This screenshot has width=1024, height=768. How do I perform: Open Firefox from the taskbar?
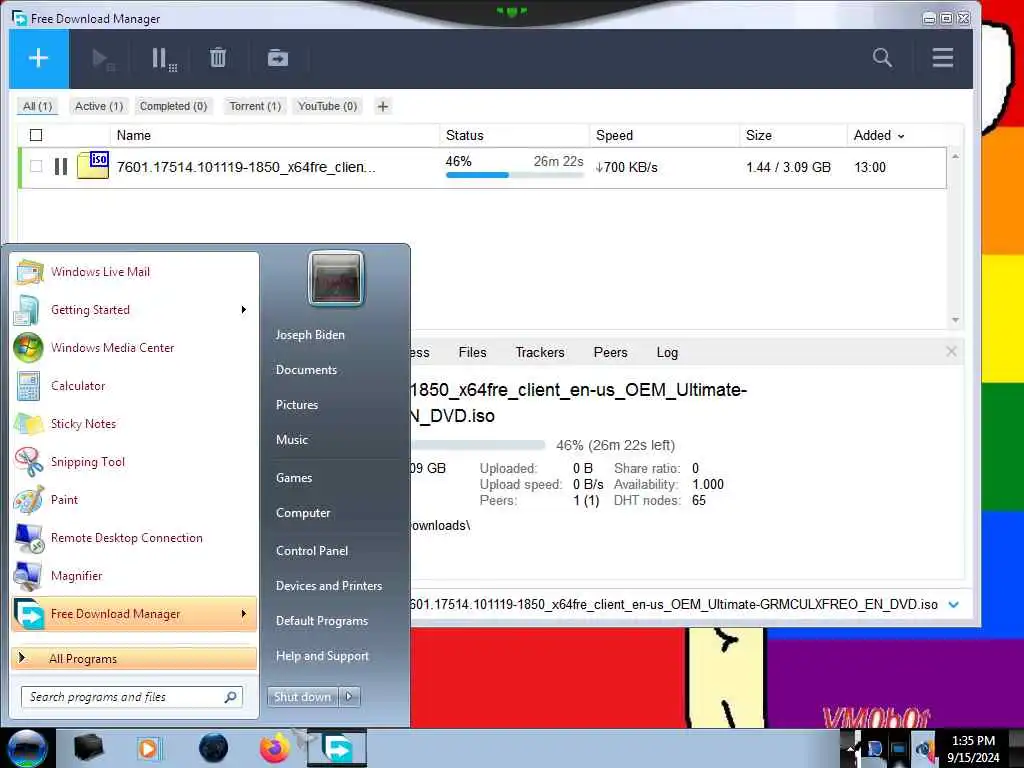click(x=275, y=748)
